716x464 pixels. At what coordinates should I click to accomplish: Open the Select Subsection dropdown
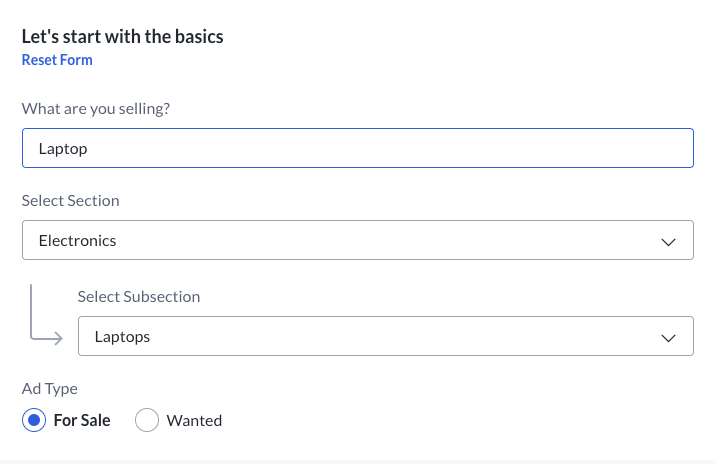tap(385, 336)
